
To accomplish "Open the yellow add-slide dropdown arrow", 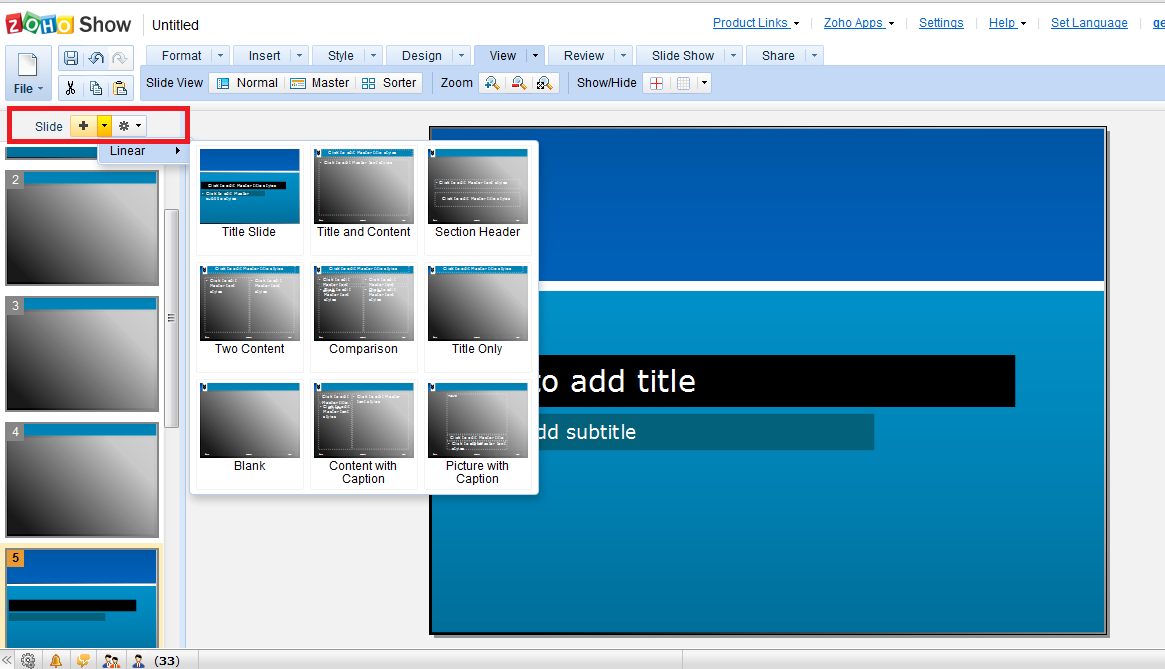I will 104,126.
